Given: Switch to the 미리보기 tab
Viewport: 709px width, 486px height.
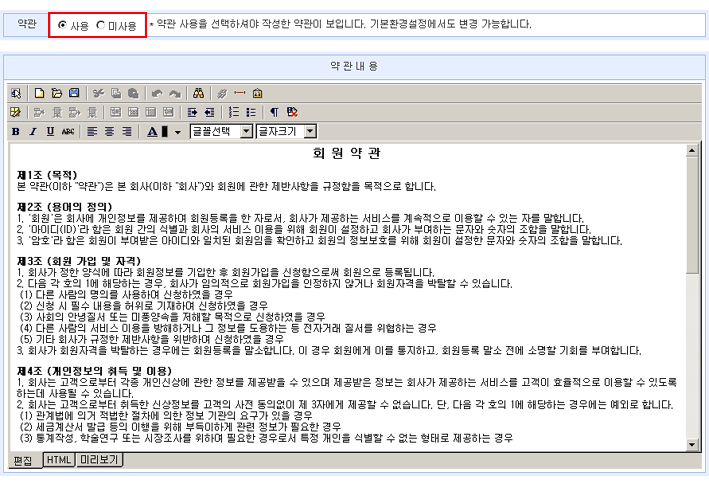Looking at the screenshot, I should tap(100, 459).
